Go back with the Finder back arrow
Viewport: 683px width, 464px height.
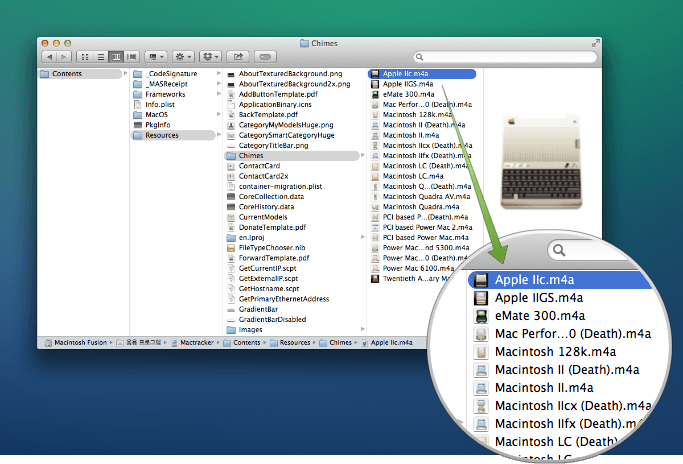coord(49,57)
